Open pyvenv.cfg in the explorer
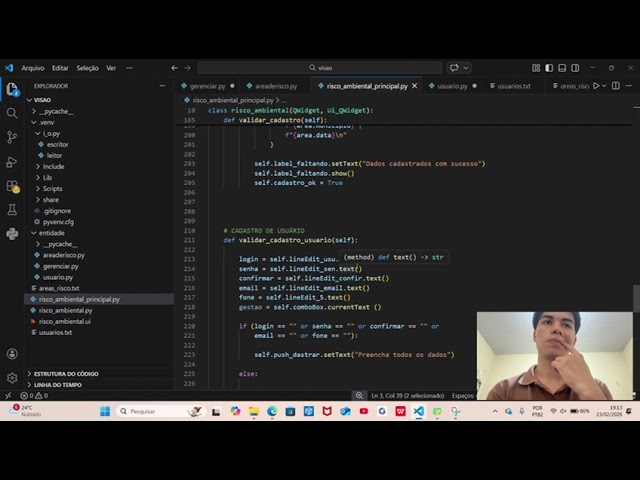Image resolution: width=640 pixels, height=480 pixels. coord(58,222)
